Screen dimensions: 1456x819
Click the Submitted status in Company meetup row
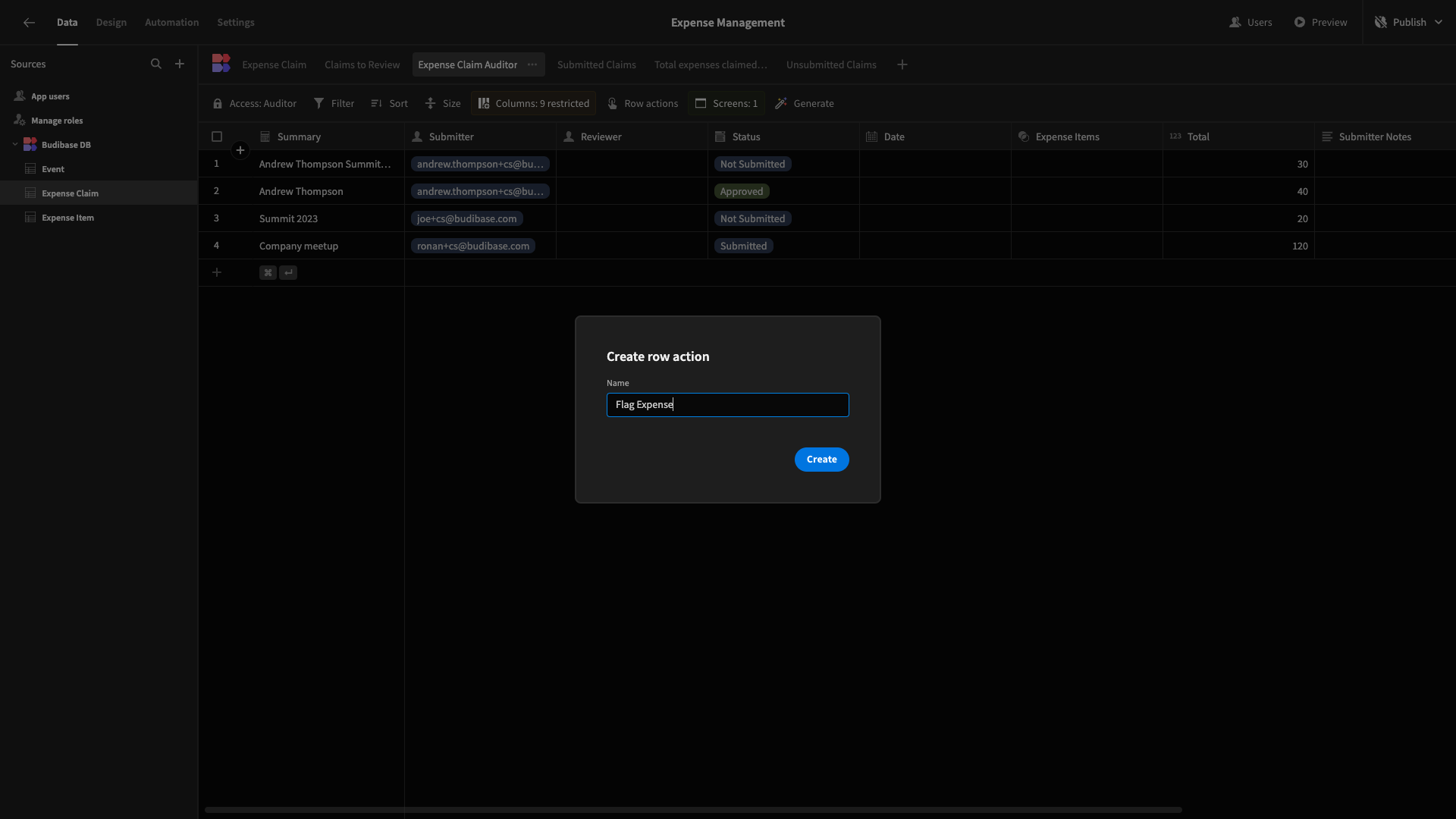743,246
